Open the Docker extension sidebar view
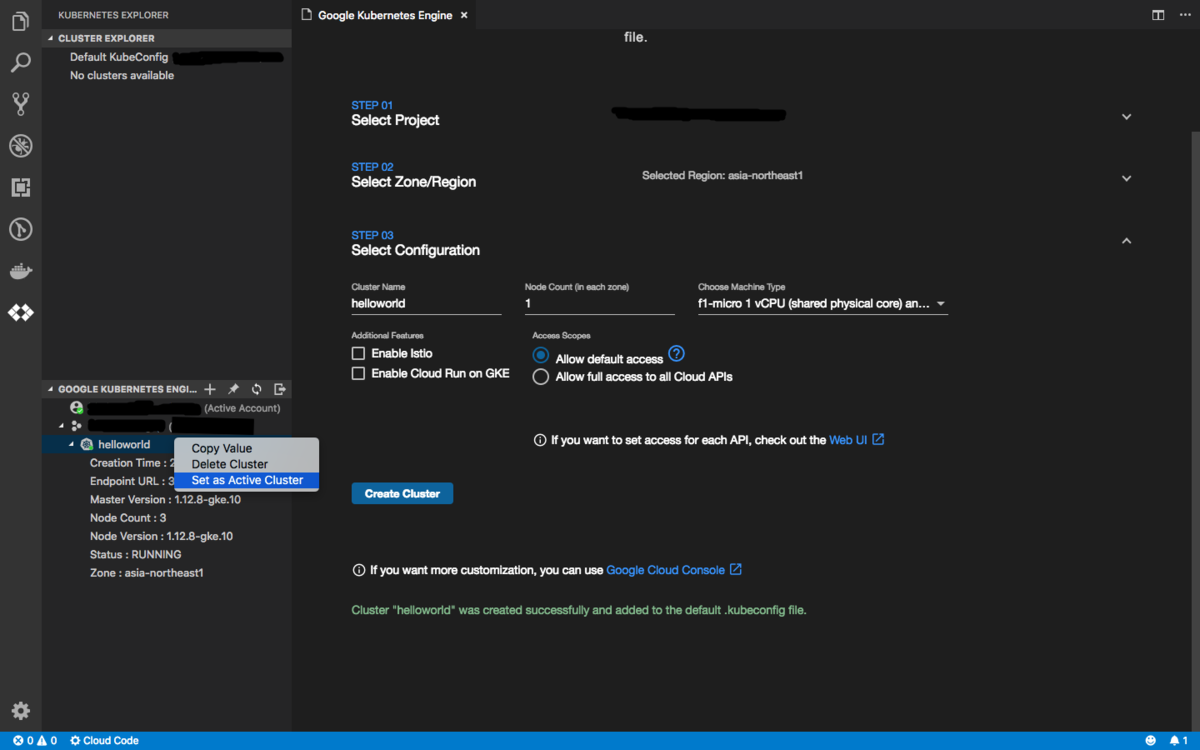Viewport: 1200px width, 750px height. point(20,270)
